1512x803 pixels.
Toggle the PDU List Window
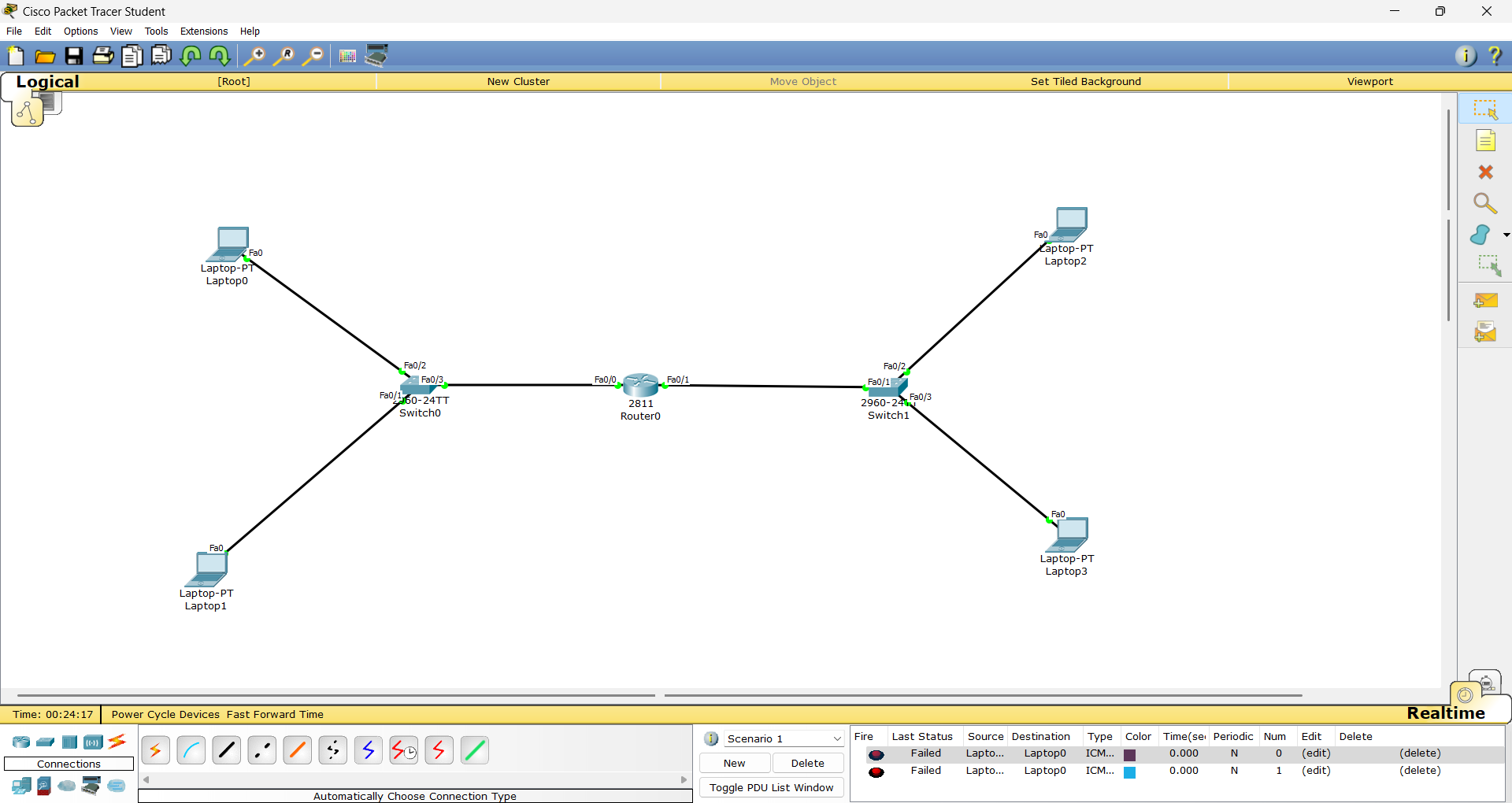pyautogui.click(x=771, y=787)
